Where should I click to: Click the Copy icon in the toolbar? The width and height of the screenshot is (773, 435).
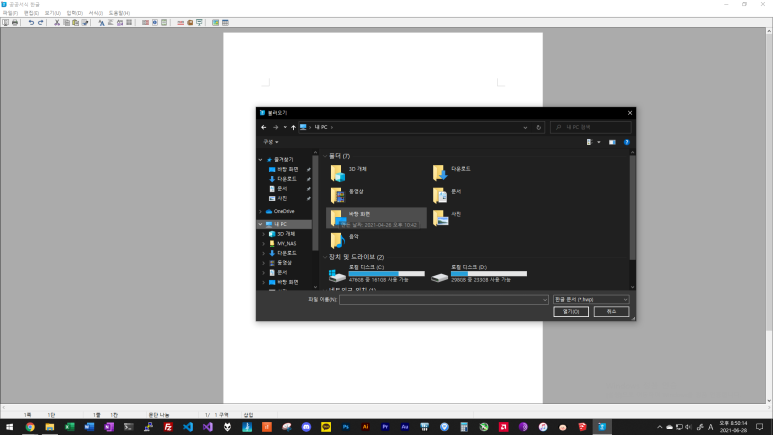(66, 23)
